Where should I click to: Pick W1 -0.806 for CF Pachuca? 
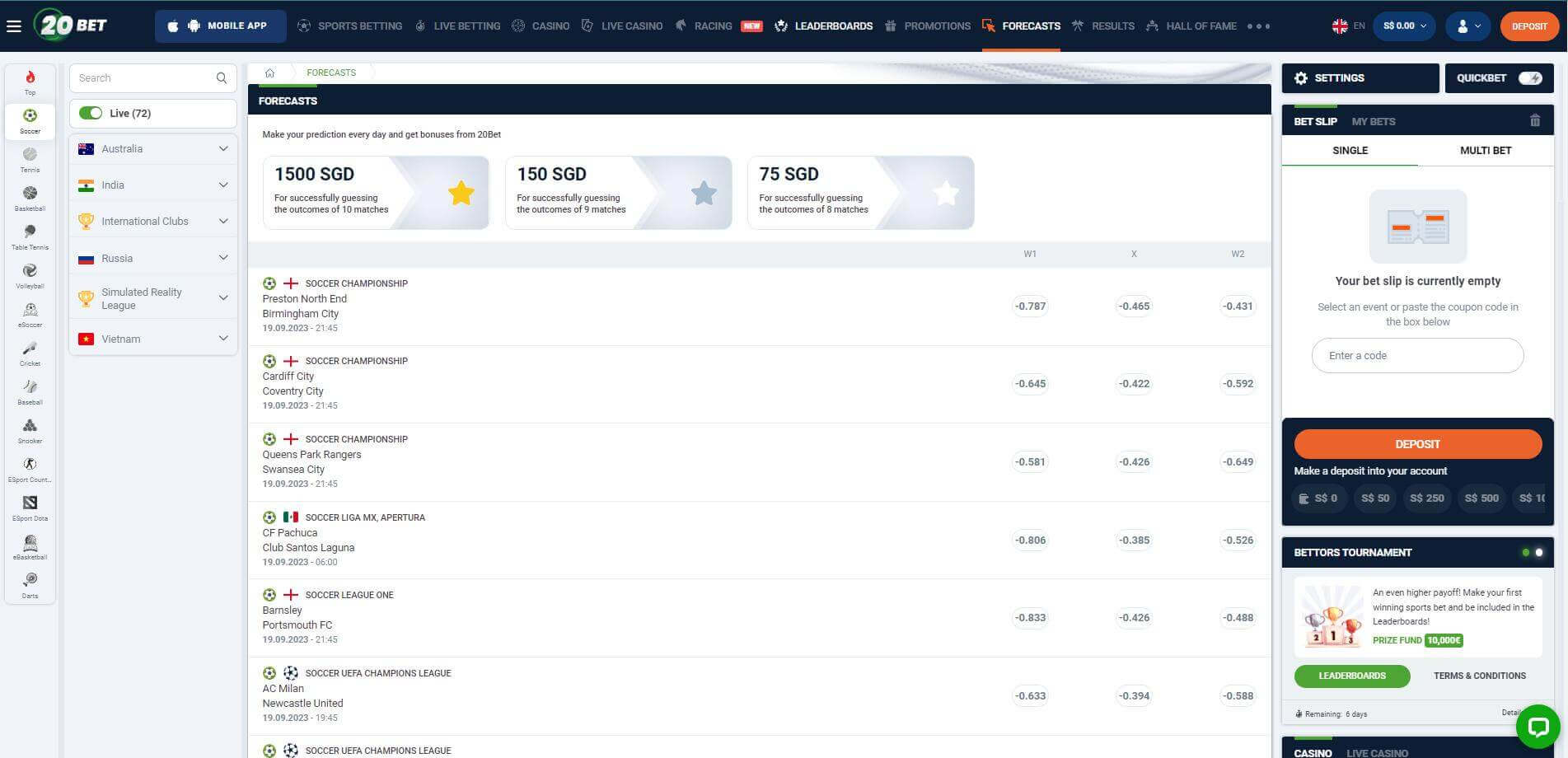1030,540
